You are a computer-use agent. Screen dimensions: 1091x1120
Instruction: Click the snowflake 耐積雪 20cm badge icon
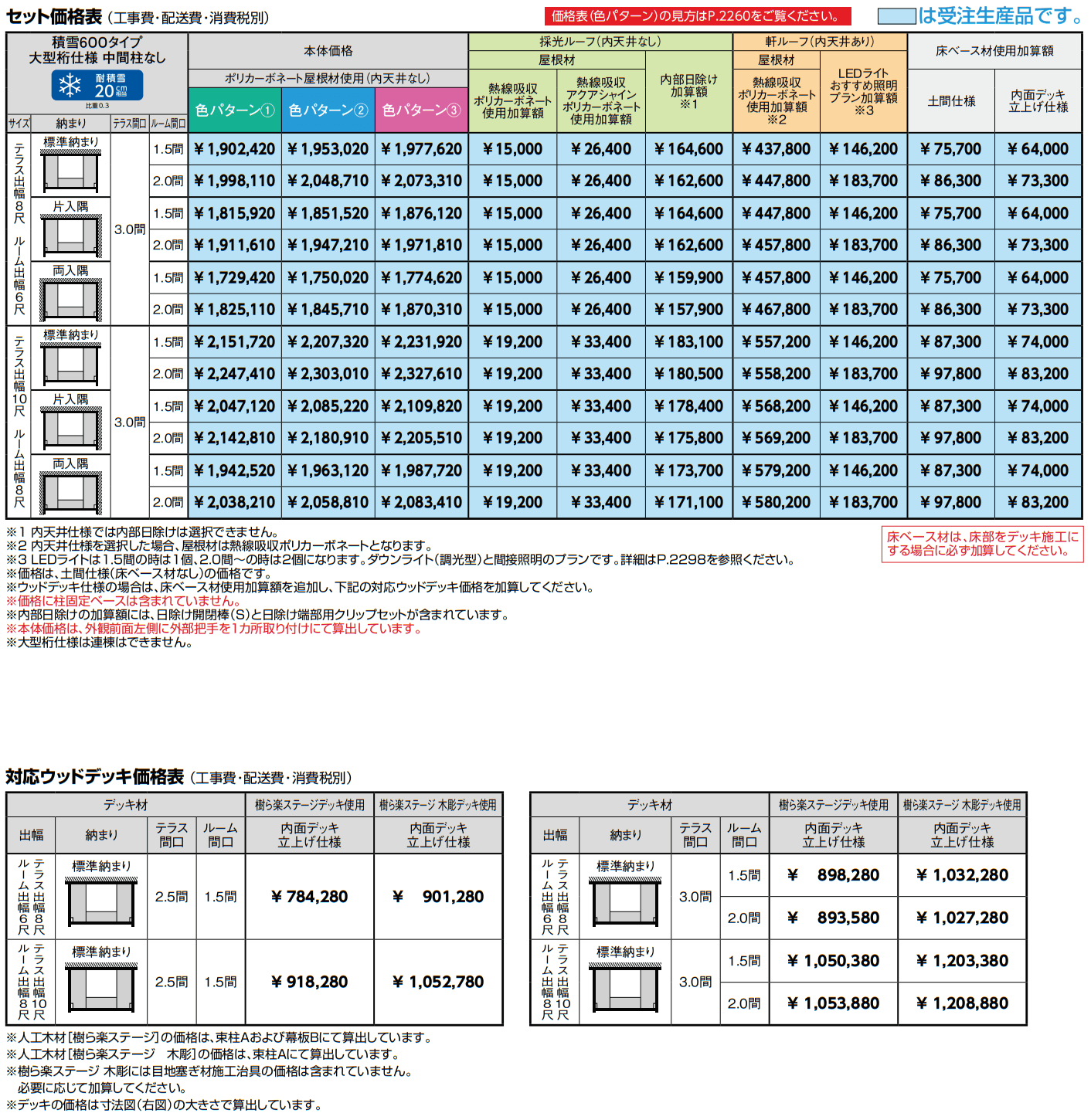(97, 86)
